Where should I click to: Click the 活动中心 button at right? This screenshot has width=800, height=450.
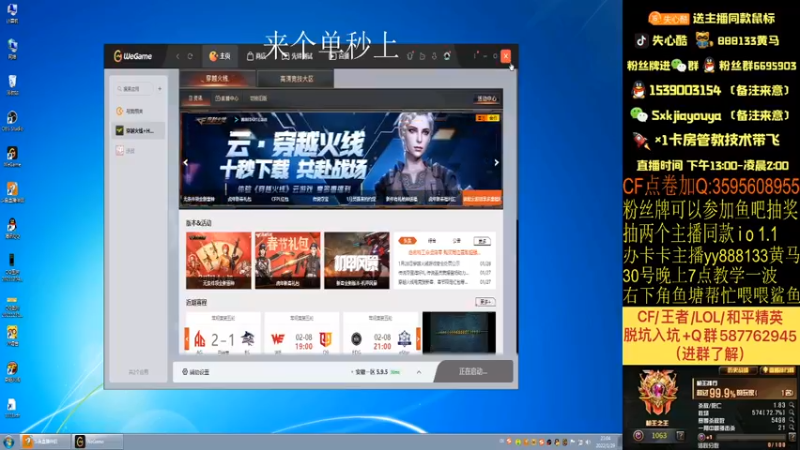[487, 99]
